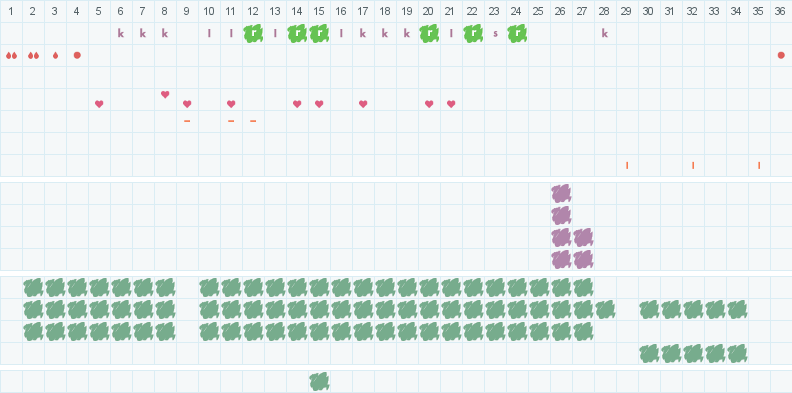Screen dimensions: 792x393
Task: Click the orange dash on day 9
Action: [187, 121]
